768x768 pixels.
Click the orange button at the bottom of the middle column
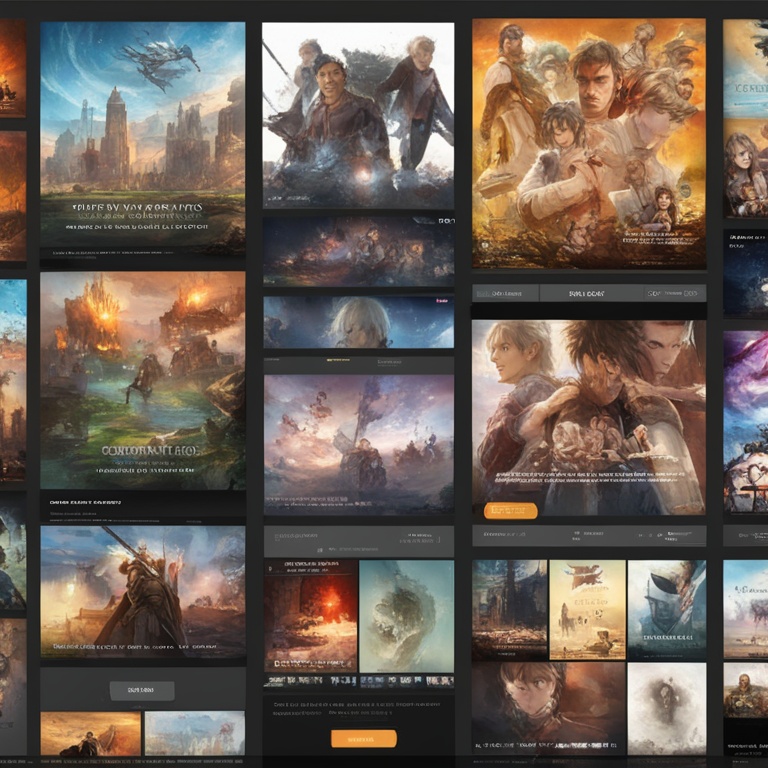tap(363, 739)
